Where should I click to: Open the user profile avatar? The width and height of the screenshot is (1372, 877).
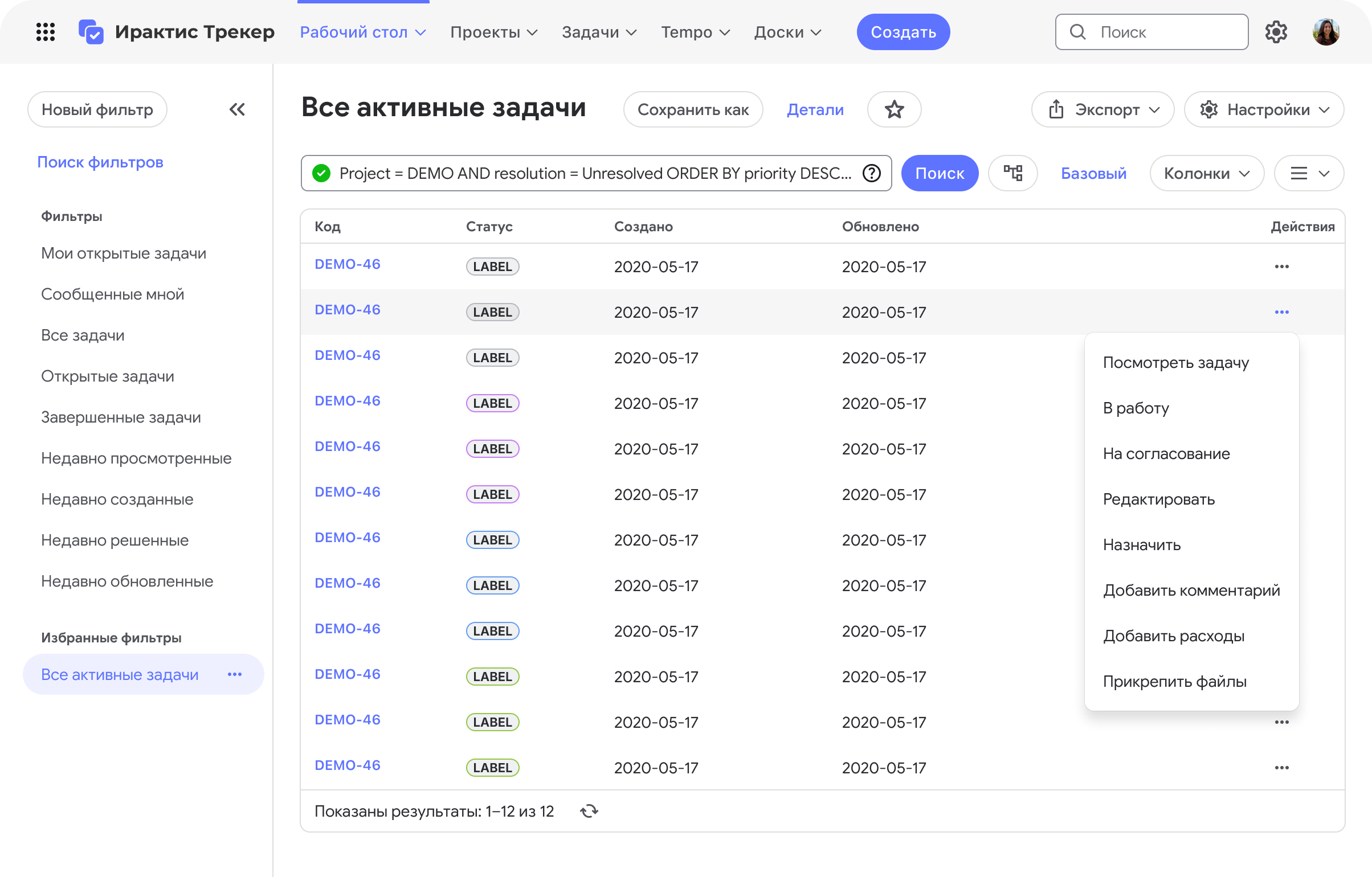(x=1326, y=32)
